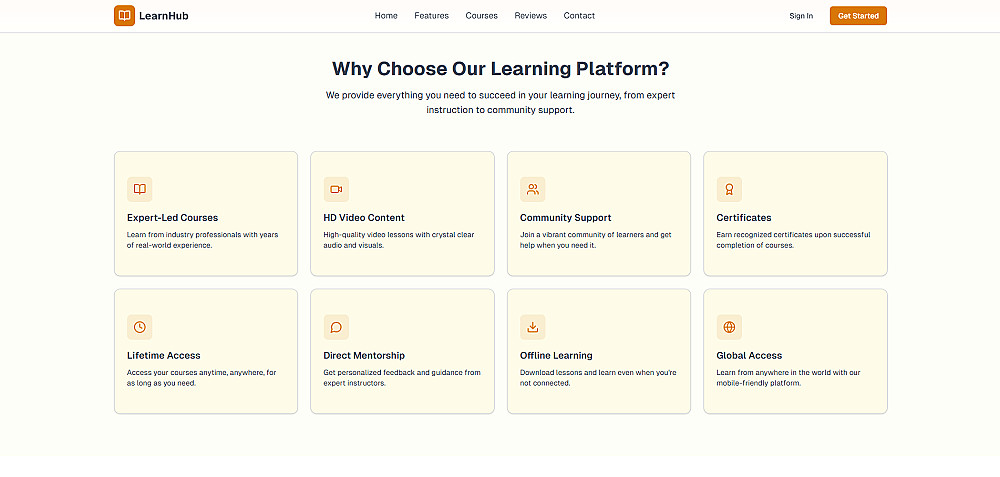The height and width of the screenshot is (477, 1000).
Task: Click the Offline Learning download icon
Action: point(533,327)
